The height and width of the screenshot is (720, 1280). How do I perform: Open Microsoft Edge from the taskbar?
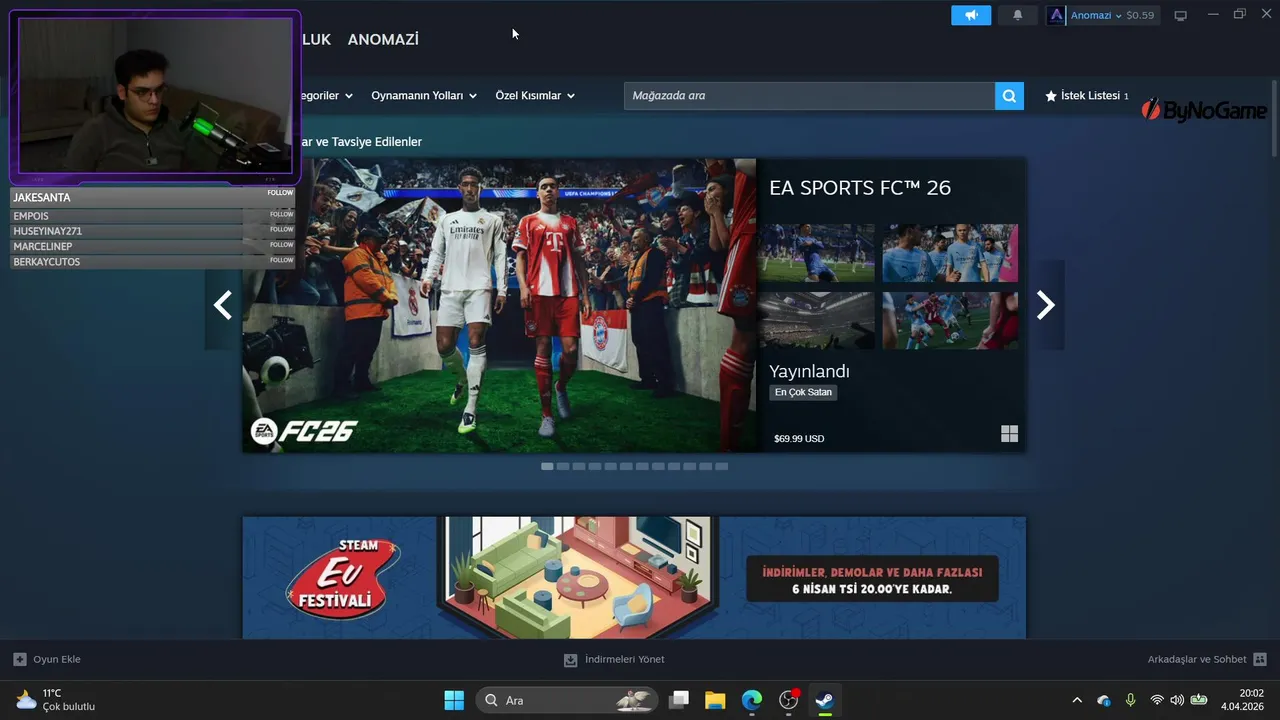pos(752,700)
